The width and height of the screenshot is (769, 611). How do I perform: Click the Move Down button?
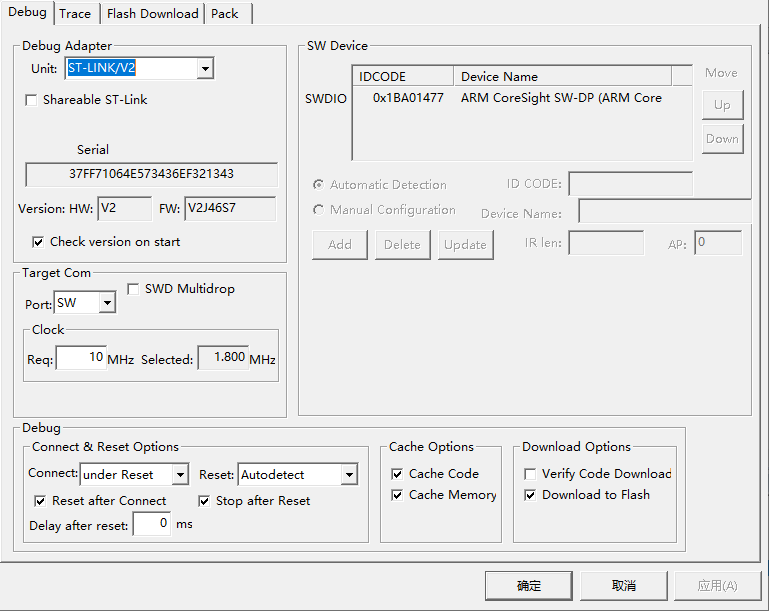tap(722, 139)
